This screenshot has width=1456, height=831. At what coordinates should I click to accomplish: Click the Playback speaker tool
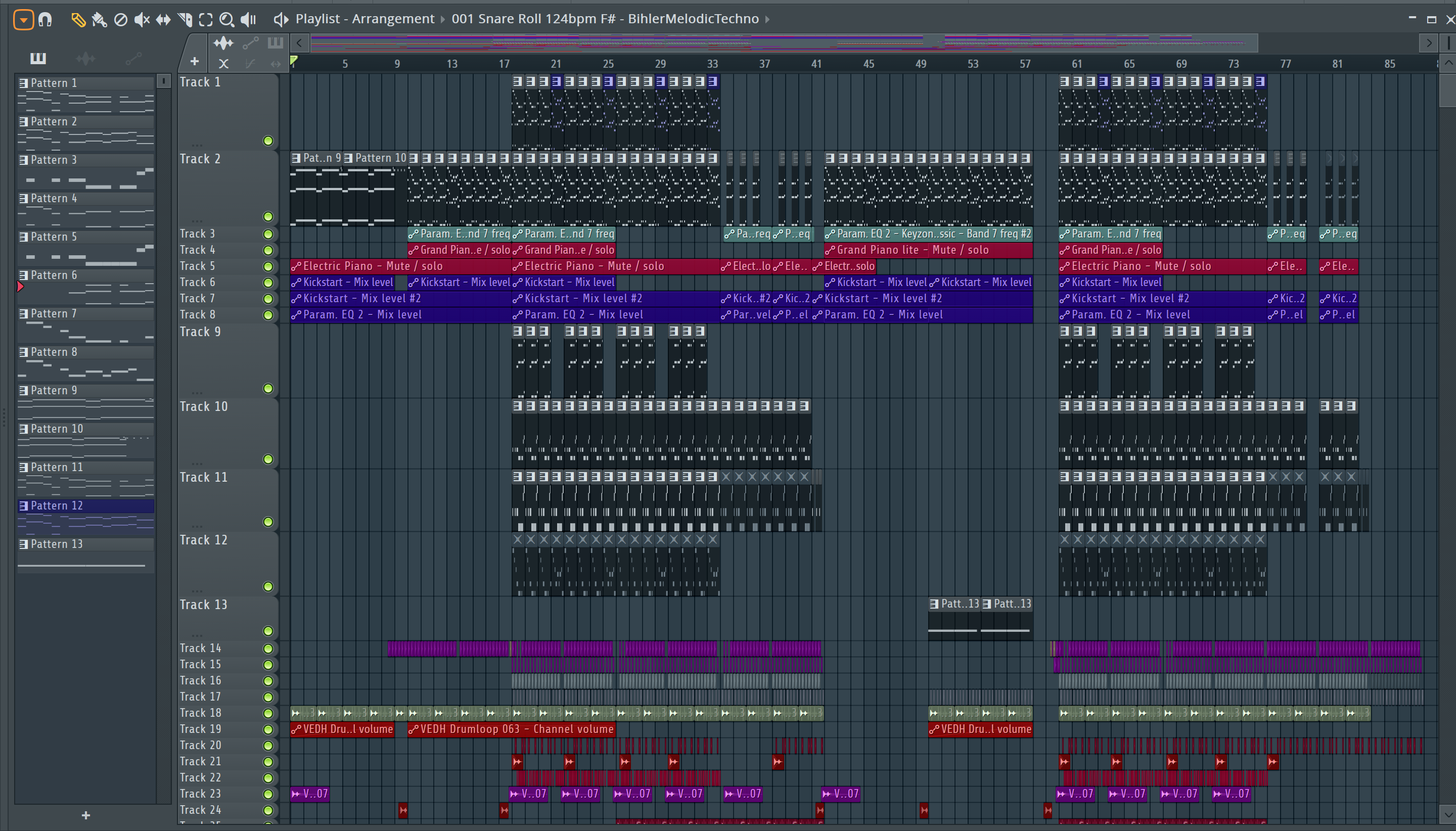[x=248, y=20]
